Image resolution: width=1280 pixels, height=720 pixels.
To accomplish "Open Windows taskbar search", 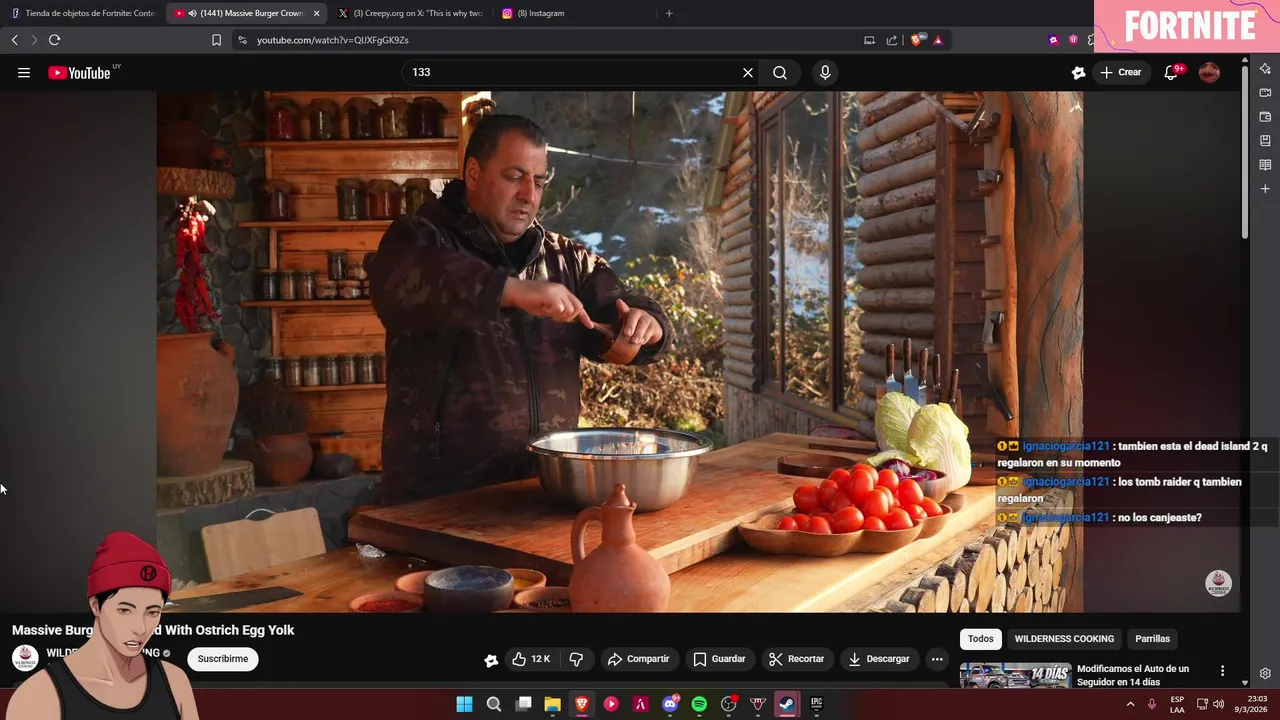I will click(494, 704).
